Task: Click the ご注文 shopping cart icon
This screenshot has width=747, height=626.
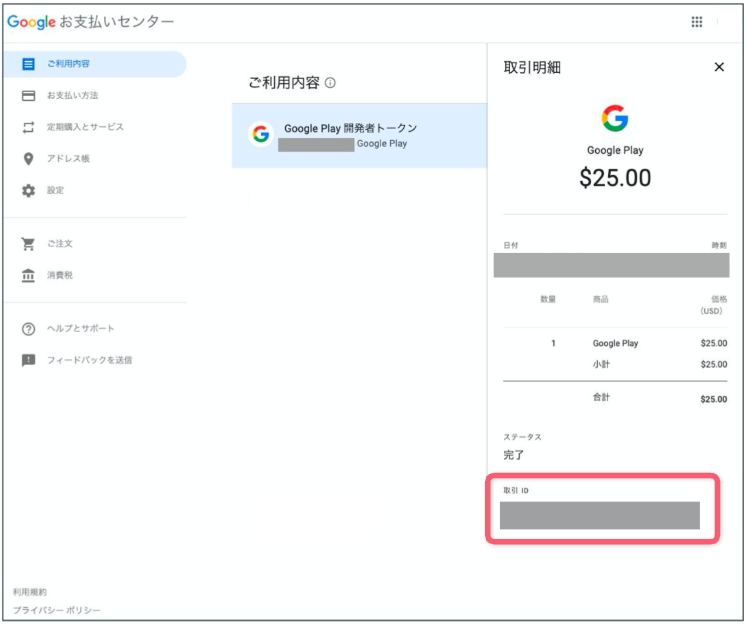Action: [x=28, y=244]
